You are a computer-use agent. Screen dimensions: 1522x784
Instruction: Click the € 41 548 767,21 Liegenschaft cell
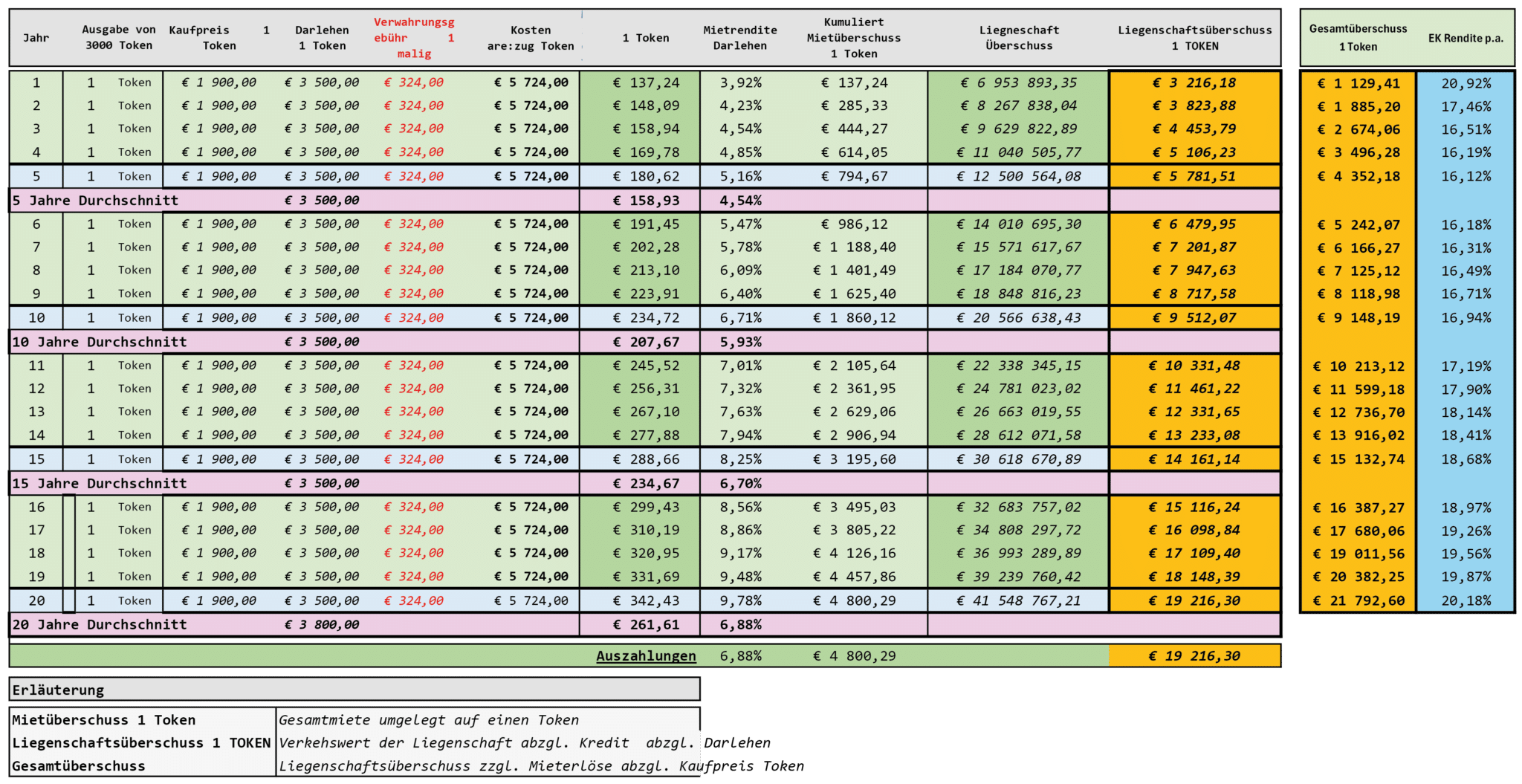click(x=1018, y=600)
